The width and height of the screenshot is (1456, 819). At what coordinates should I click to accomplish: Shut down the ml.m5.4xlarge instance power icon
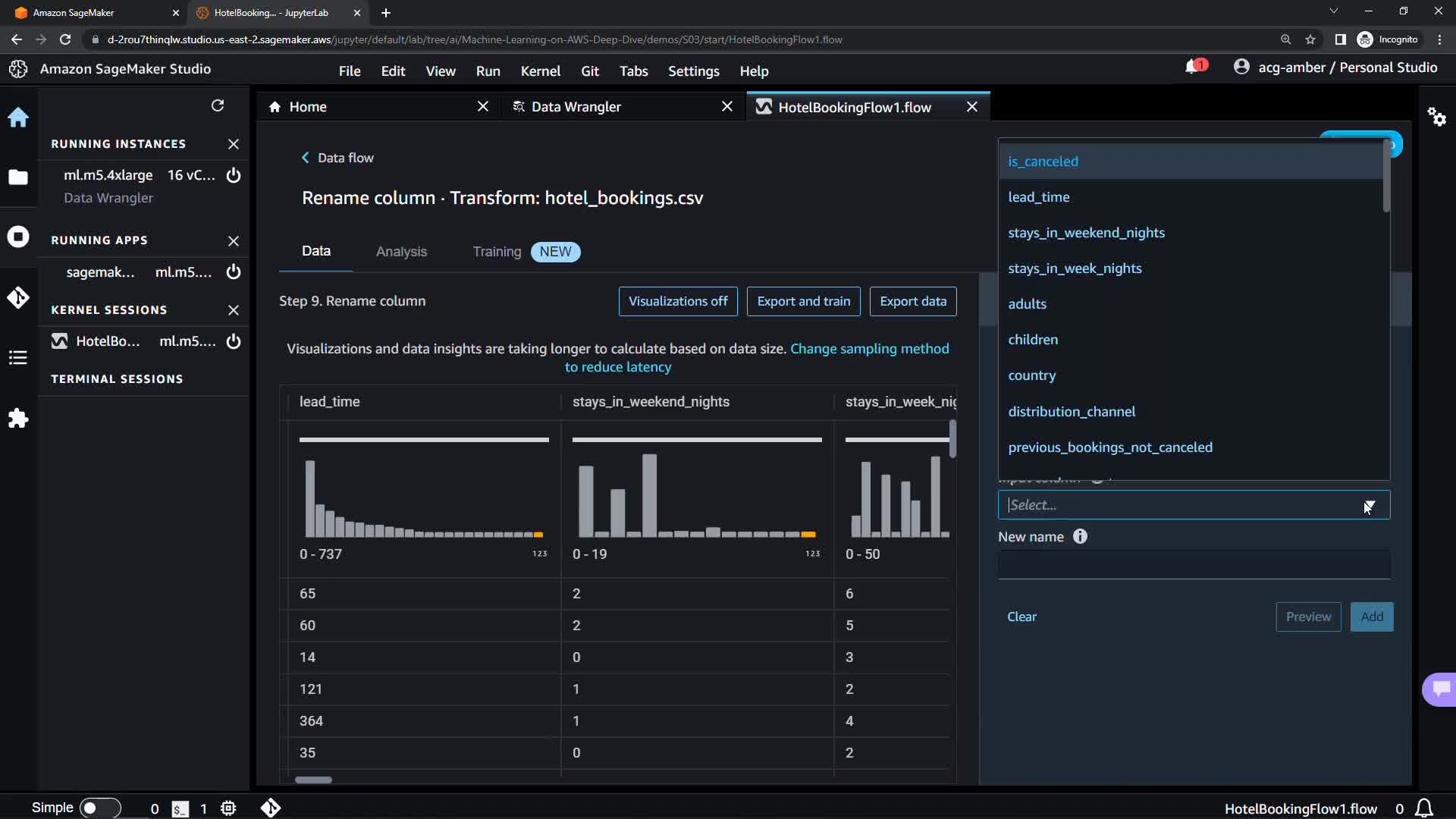point(234,175)
